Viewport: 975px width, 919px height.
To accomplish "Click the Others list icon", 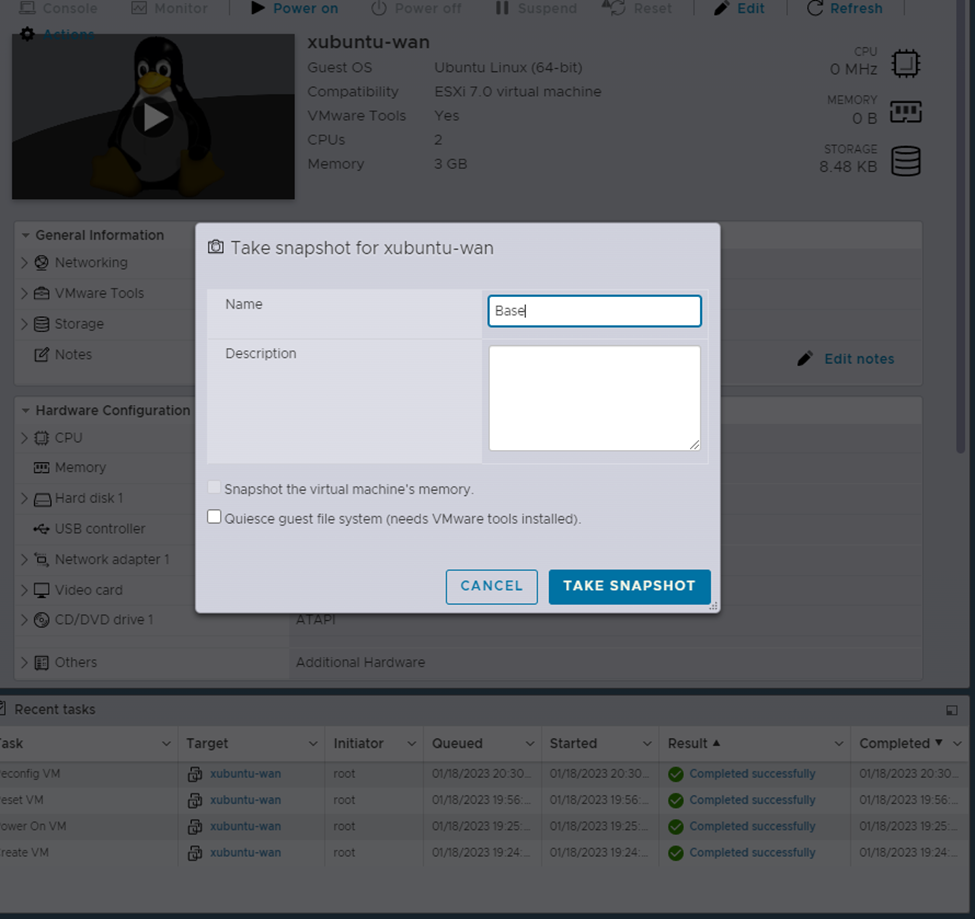I will pos(41,663).
